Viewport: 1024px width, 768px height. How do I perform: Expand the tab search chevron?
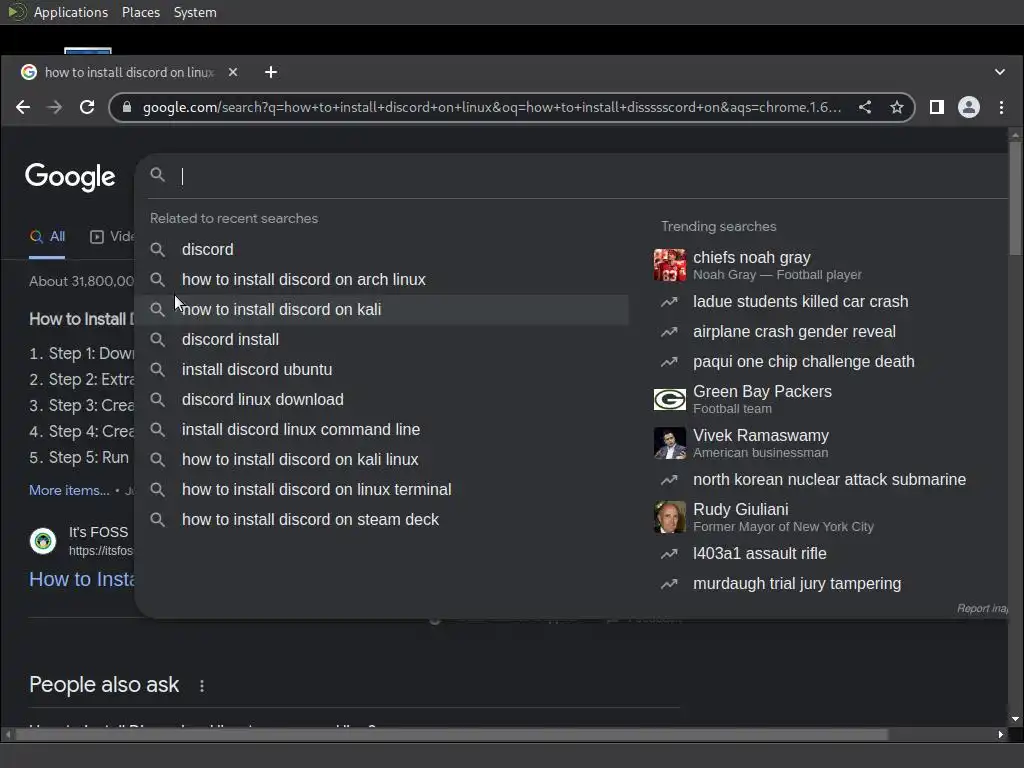coord(1000,72)
